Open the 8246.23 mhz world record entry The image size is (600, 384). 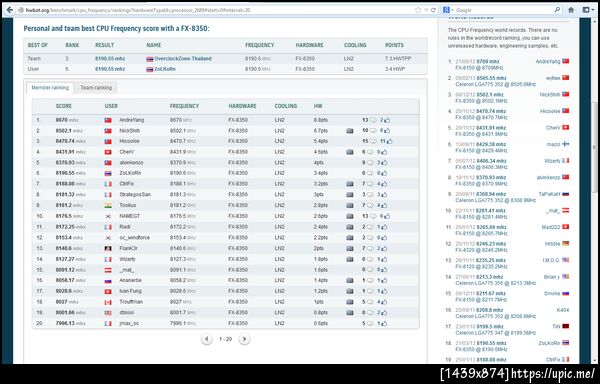tap(491, 244)
